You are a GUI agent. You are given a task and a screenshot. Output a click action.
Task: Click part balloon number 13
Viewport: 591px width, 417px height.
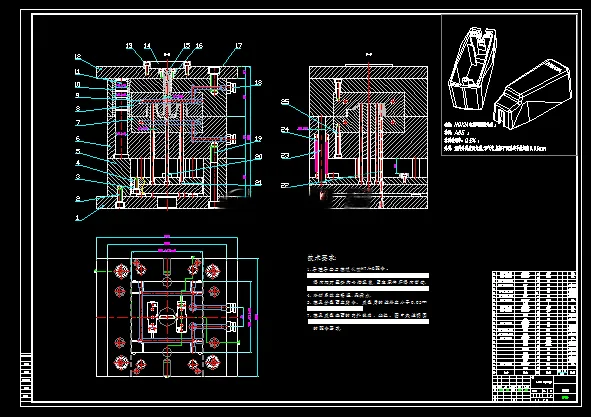click(x=129, y=46)
